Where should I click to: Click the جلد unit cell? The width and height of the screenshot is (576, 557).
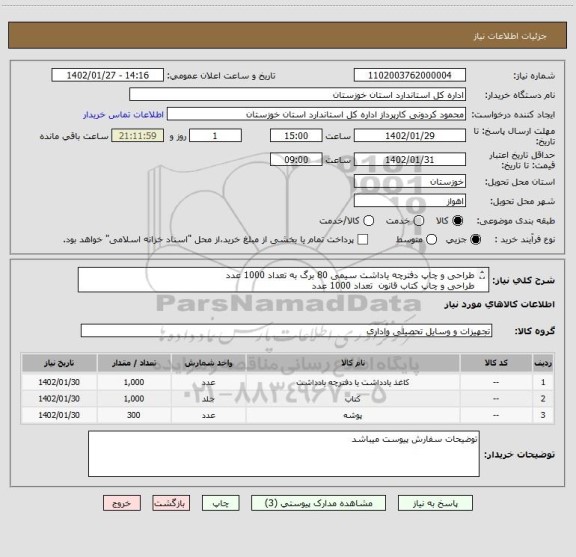tap(208, 399)
